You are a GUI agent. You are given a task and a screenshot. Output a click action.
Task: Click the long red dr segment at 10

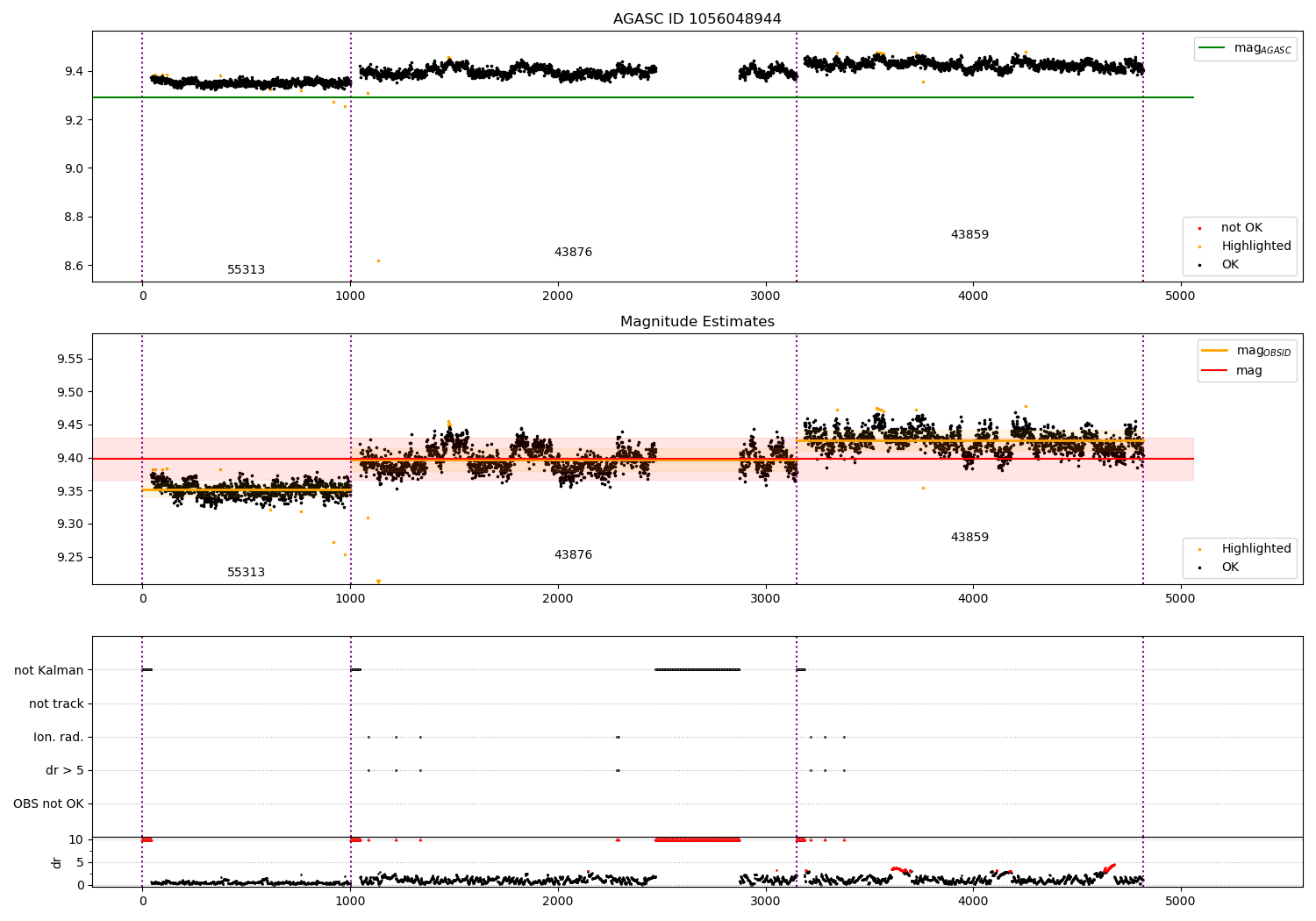click(x=697, y=839)
